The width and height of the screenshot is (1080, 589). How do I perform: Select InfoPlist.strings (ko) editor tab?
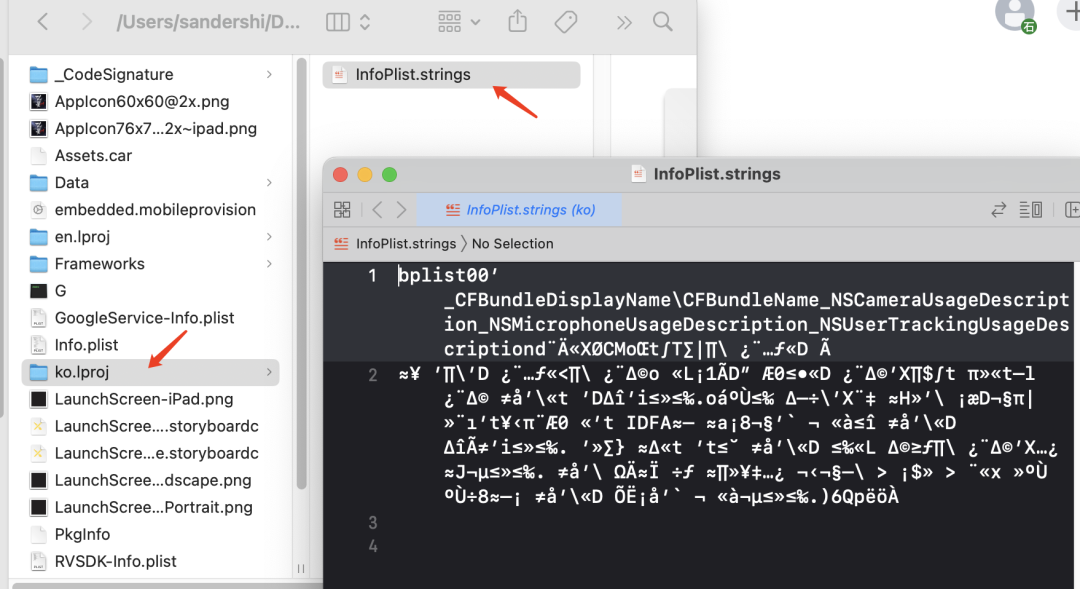point(519,209)
